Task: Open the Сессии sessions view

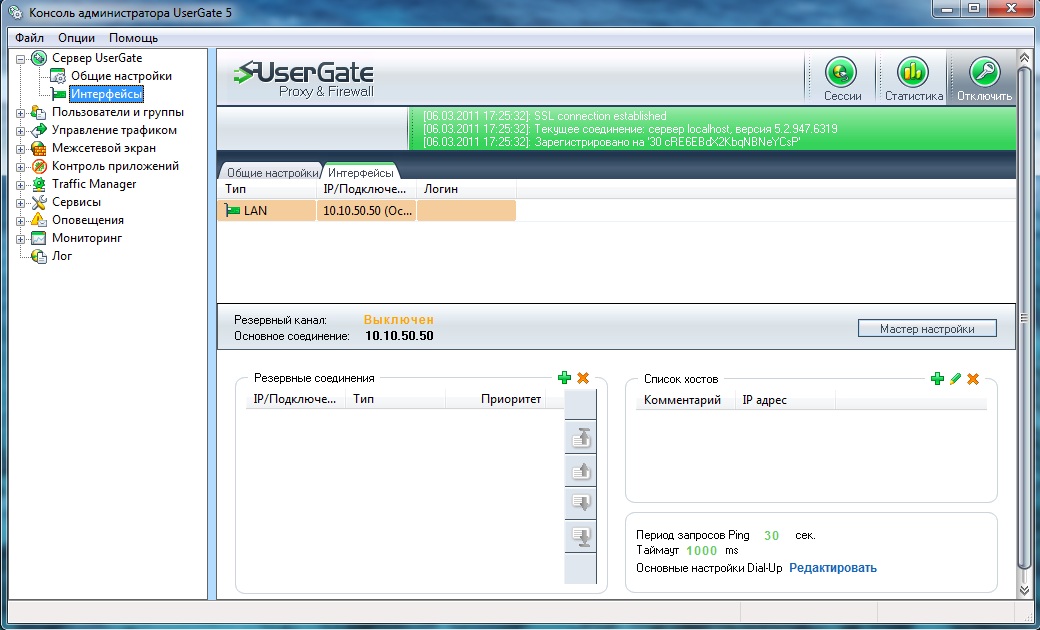Action: pyautogui.click(x=841, y=78)
